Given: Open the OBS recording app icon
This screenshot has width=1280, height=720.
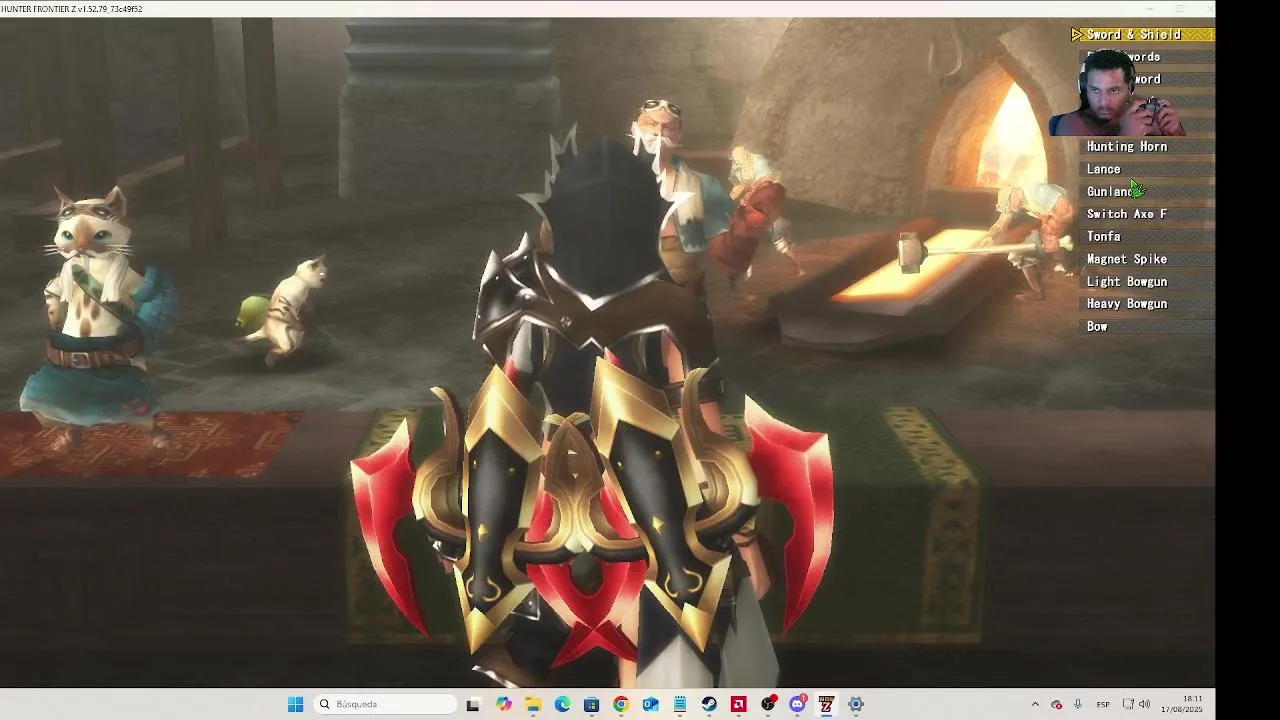Looking at the screenshot, I should [x=768, y=704].
